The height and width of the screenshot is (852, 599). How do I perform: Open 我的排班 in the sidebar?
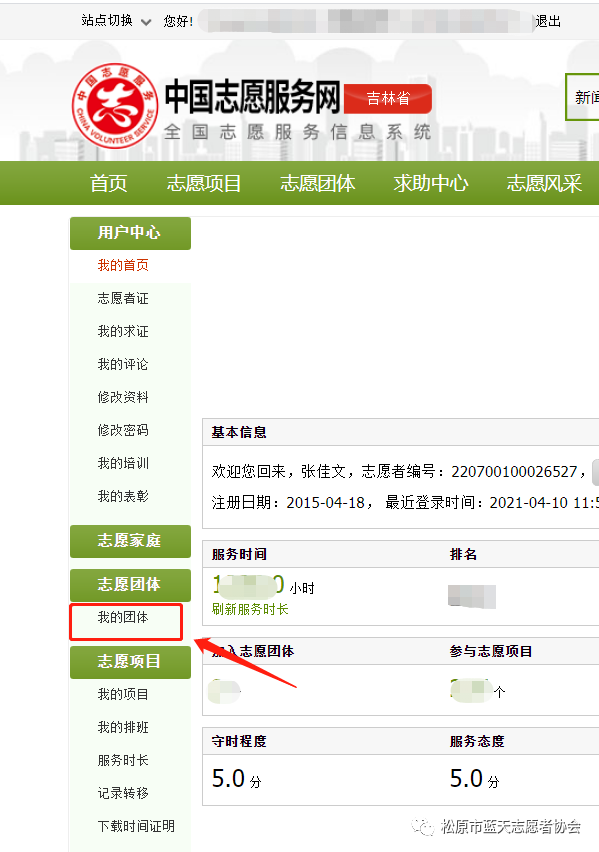coord(123,728)
